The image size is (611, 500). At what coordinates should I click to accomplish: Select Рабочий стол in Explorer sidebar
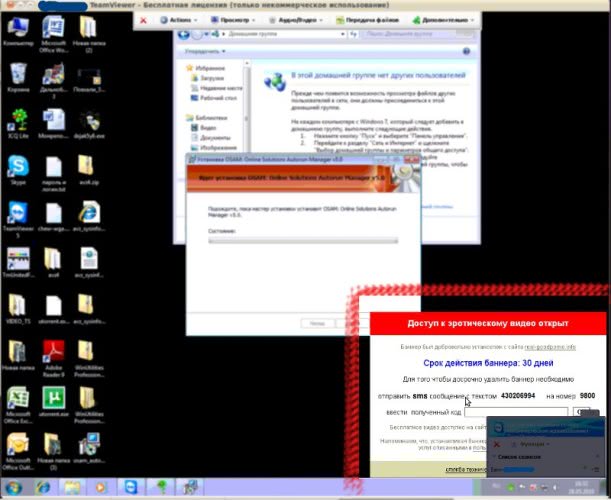pyautogui.click(x=214, y=98)
